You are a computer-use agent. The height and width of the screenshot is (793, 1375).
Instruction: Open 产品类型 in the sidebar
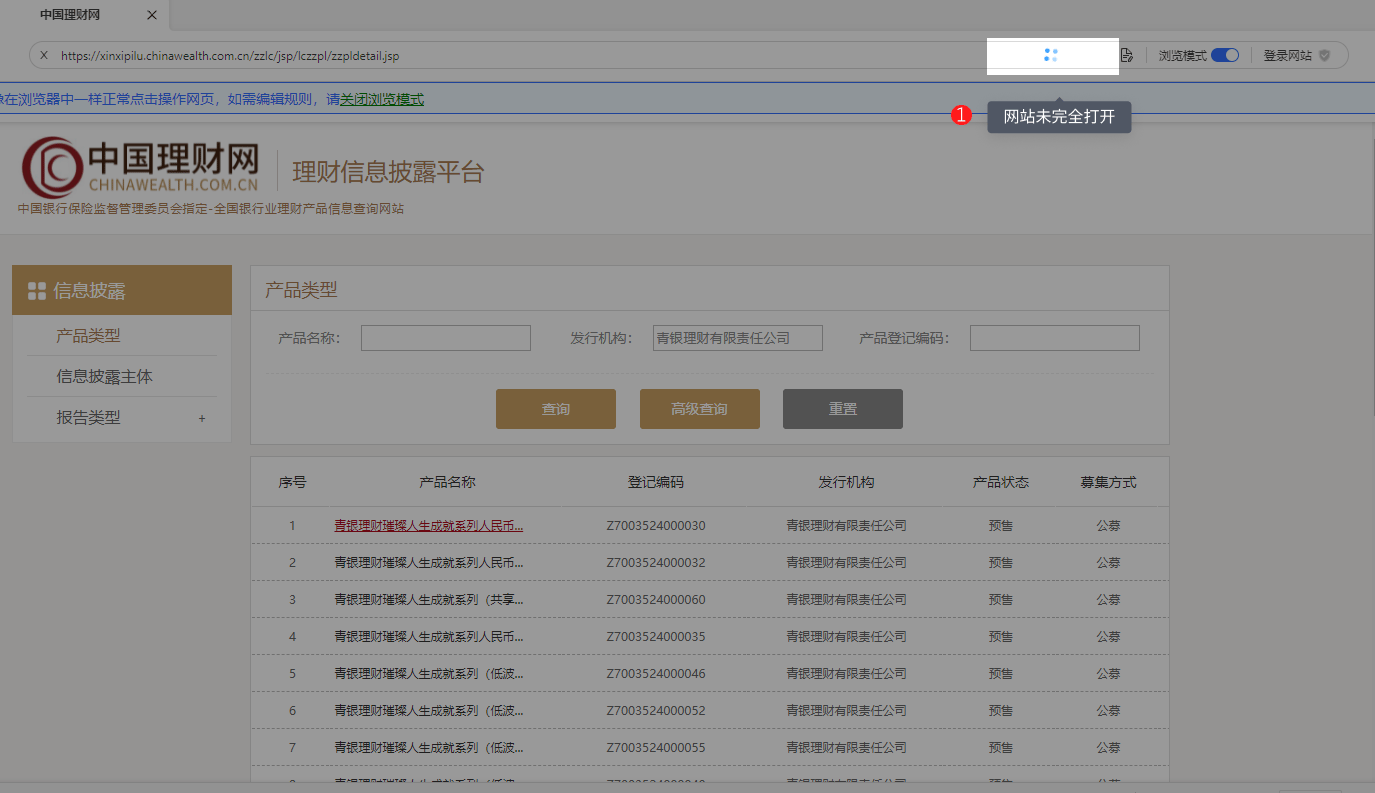click(x=88, y=336)
